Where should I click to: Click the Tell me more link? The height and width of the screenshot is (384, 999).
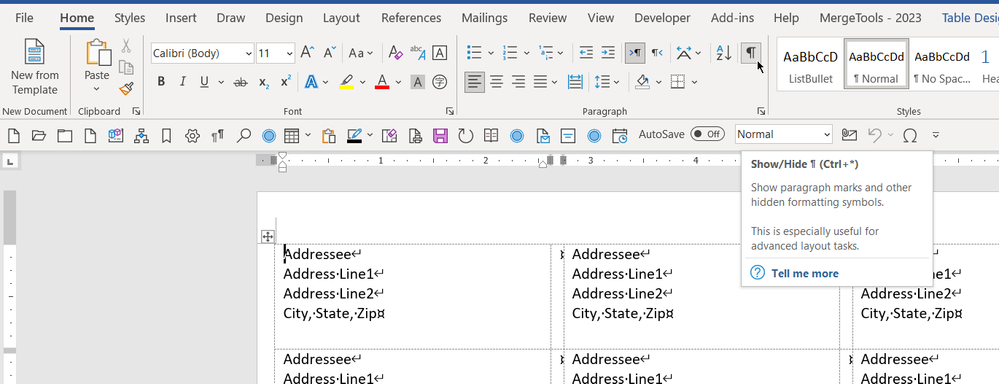(805, 273)
